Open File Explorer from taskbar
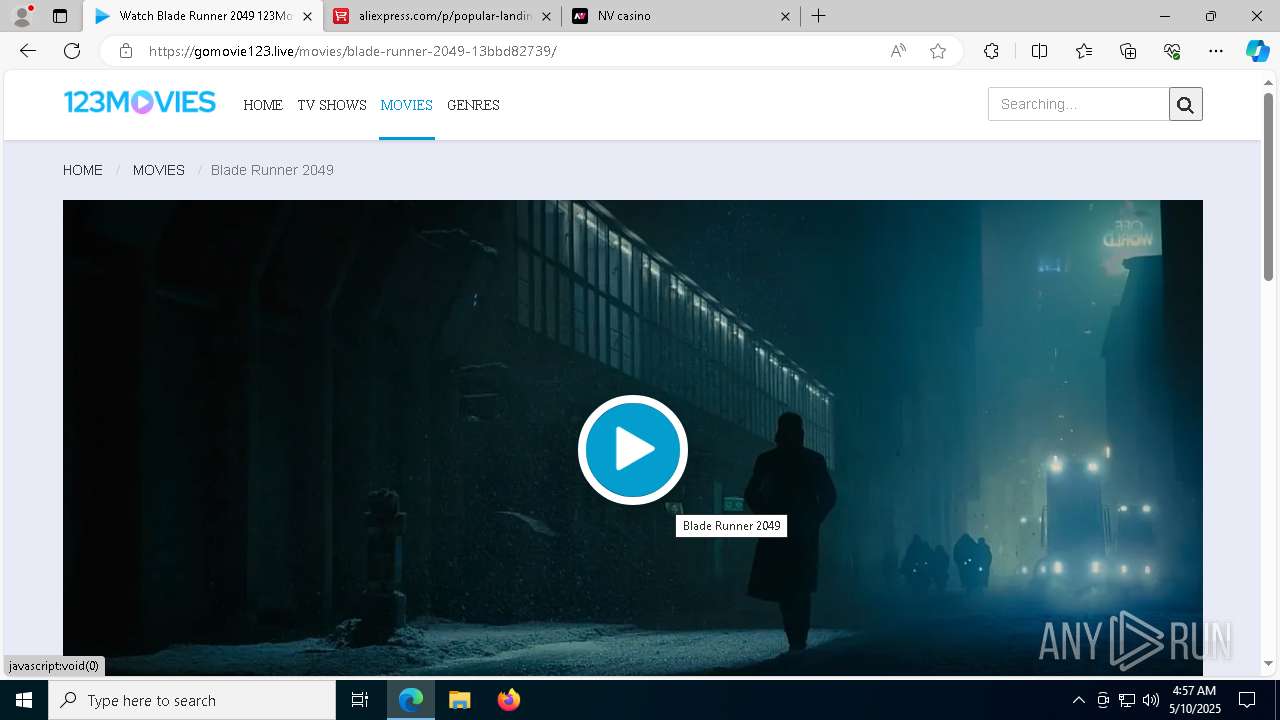This screenshot has height=720, width=1280. coord(459,700)
